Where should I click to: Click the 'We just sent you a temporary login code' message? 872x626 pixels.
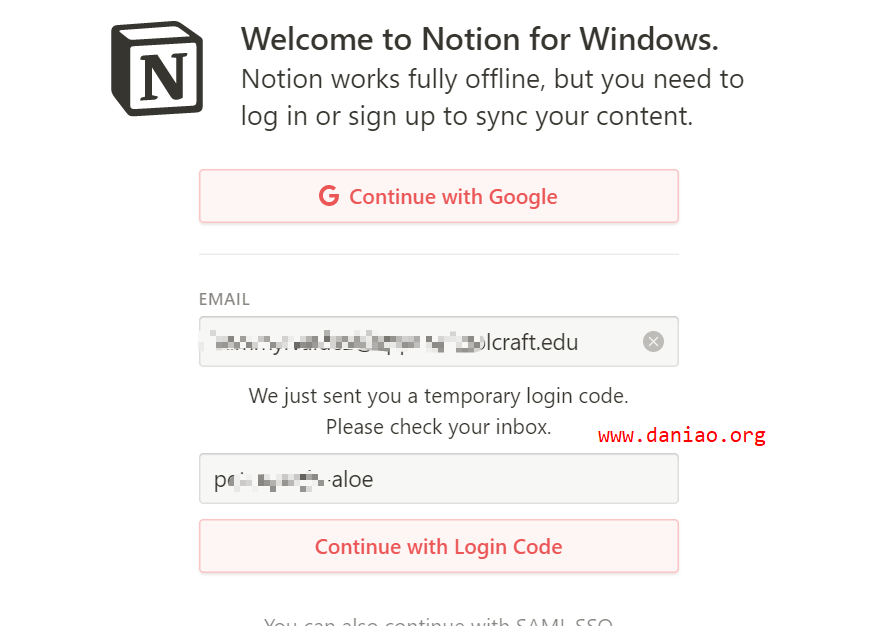tap(439, 396)
